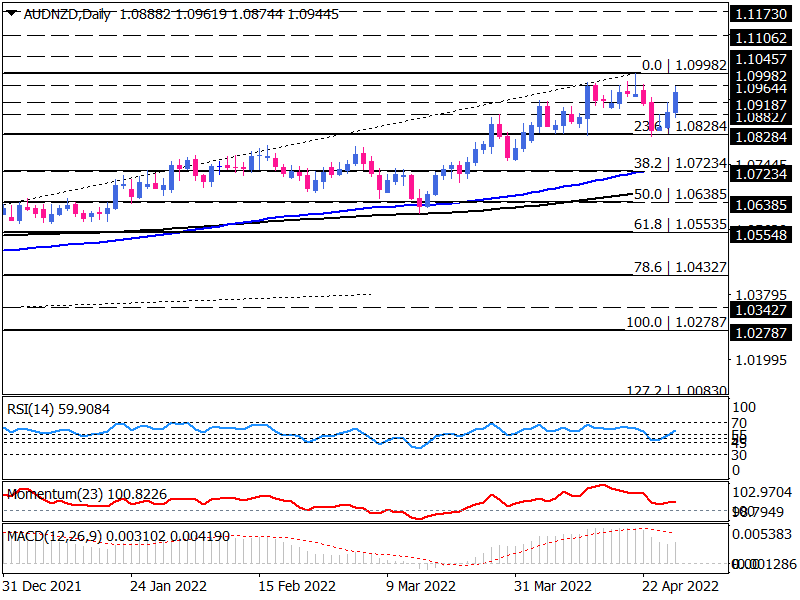Select the Fibonacci 50.0 | 1.06385 label
This screenshot has width=800, height=600.
[680, 194]
